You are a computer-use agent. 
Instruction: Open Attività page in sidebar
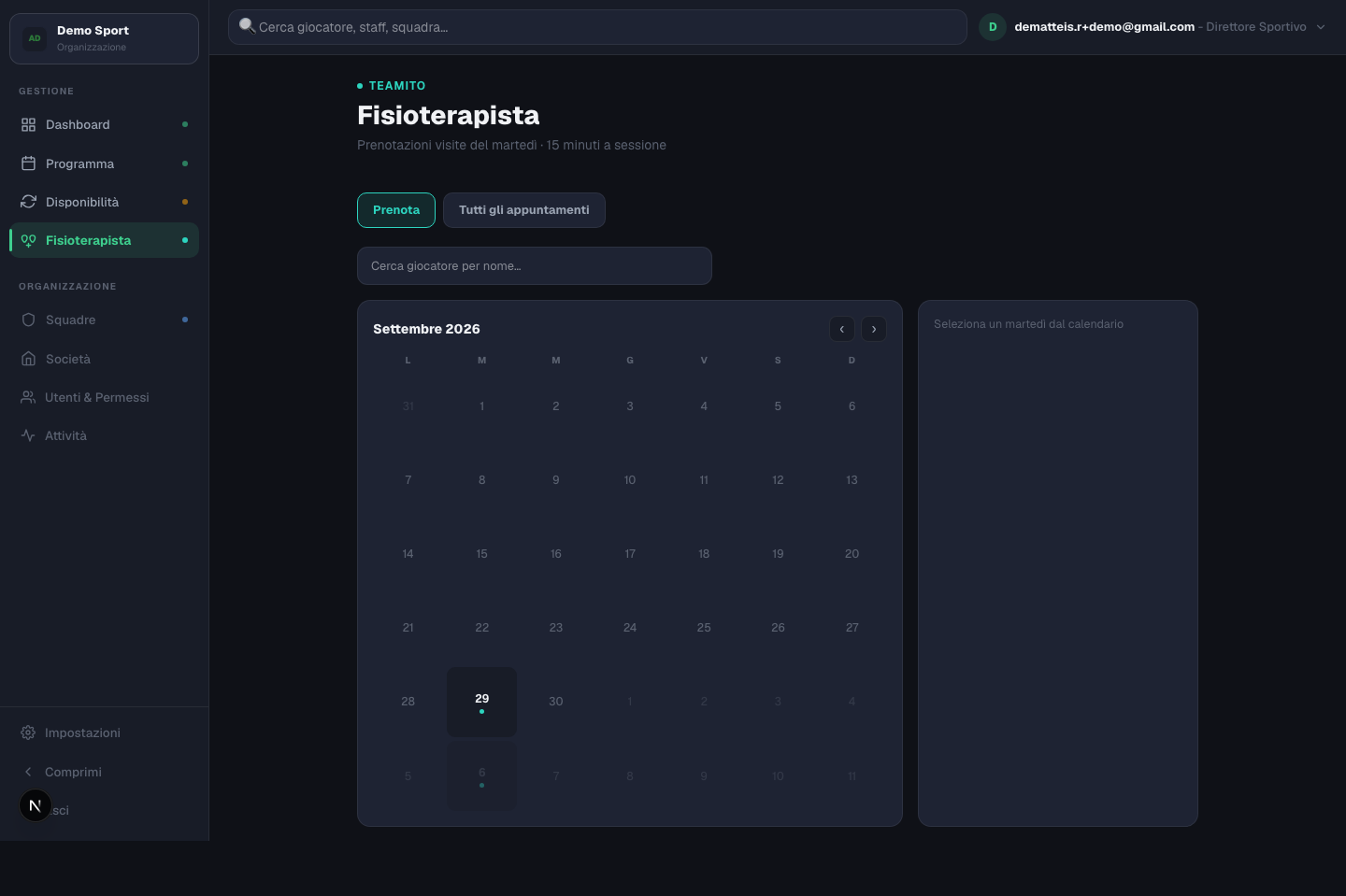104,435
